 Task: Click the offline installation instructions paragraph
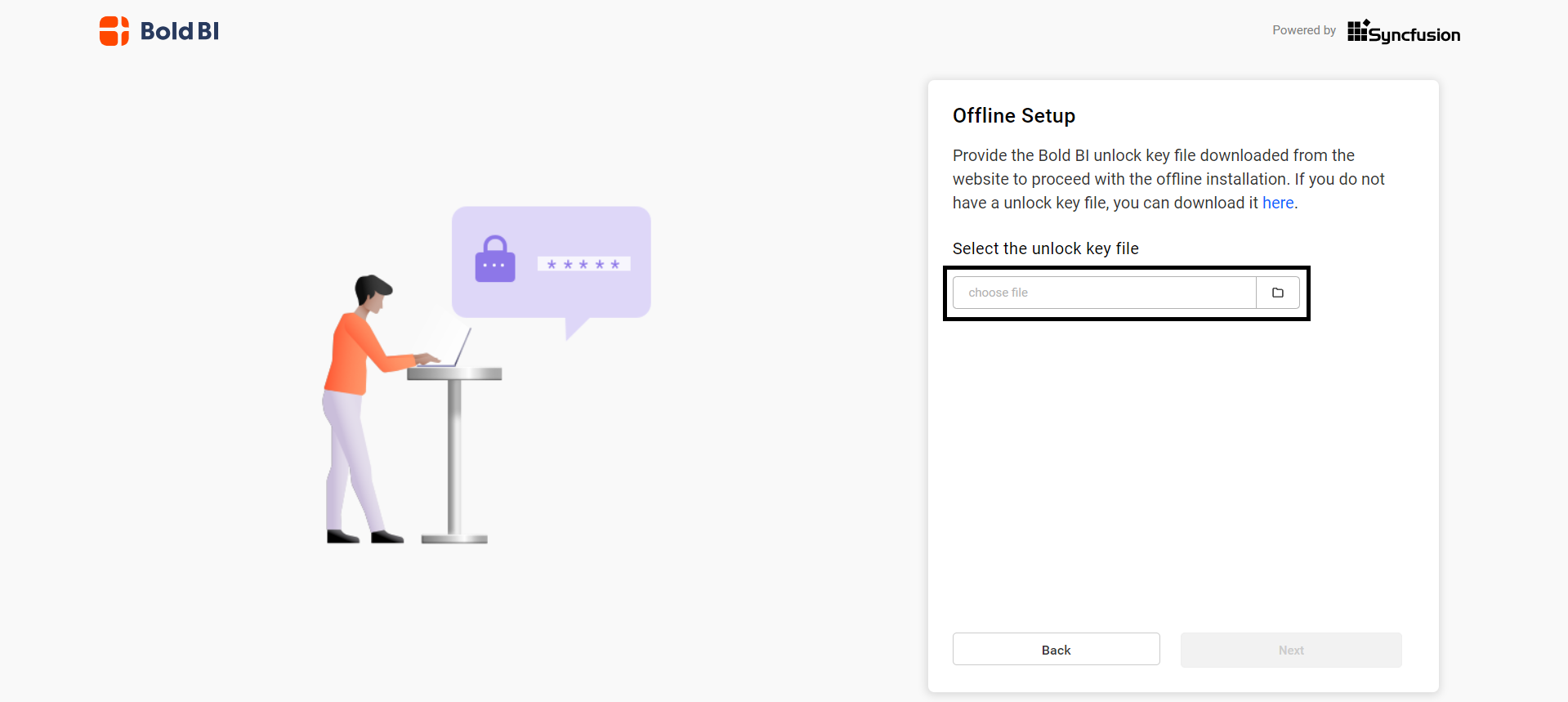click(x=1168, y=178)
